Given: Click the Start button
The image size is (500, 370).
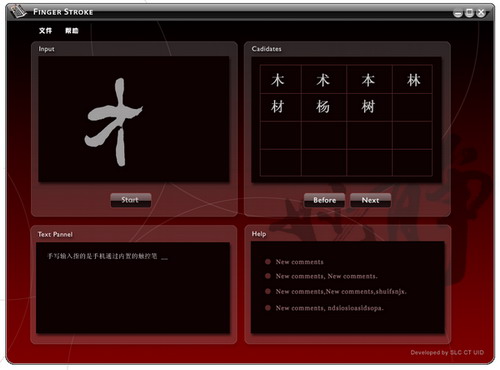Looking at the screenshot, I should pyautogui.click(x=131, y=200).
